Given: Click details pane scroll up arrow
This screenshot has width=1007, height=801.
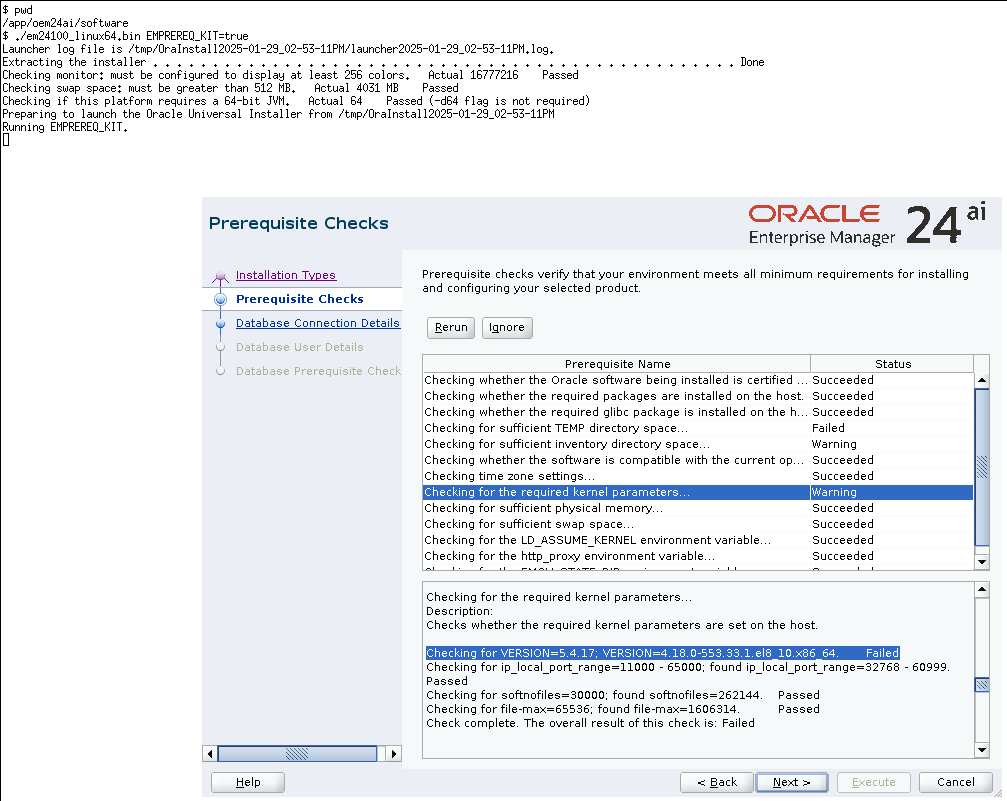Looking at the screenshot, I should [x=981, y=590].
